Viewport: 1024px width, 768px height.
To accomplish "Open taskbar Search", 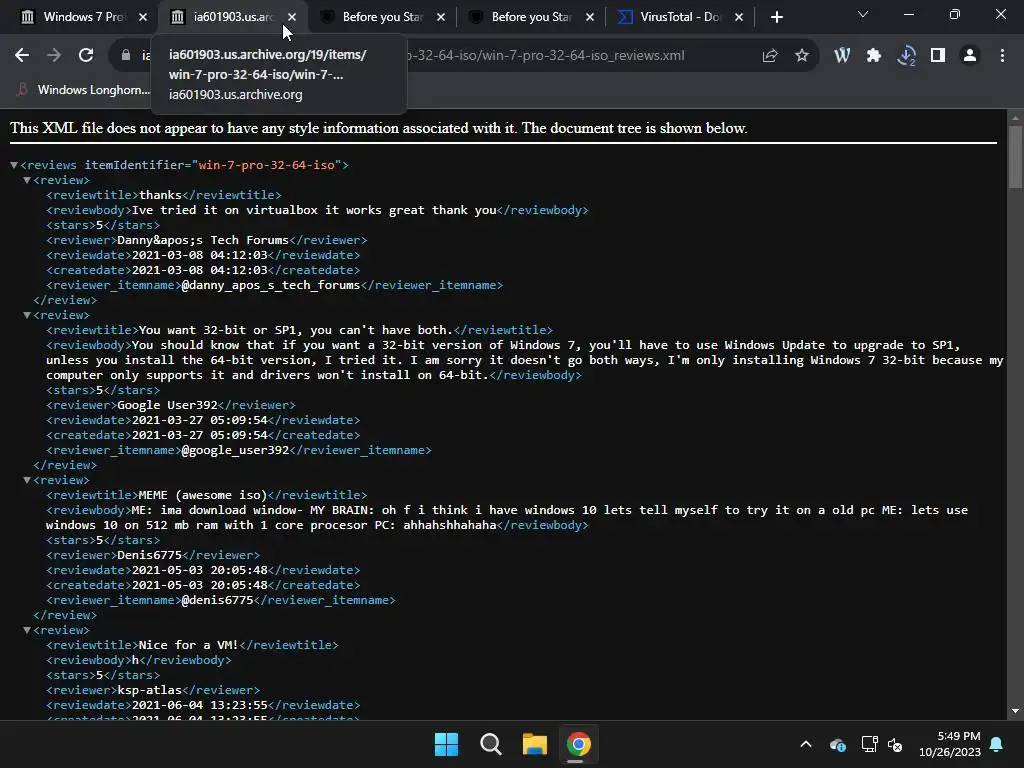I will [490, 744].
